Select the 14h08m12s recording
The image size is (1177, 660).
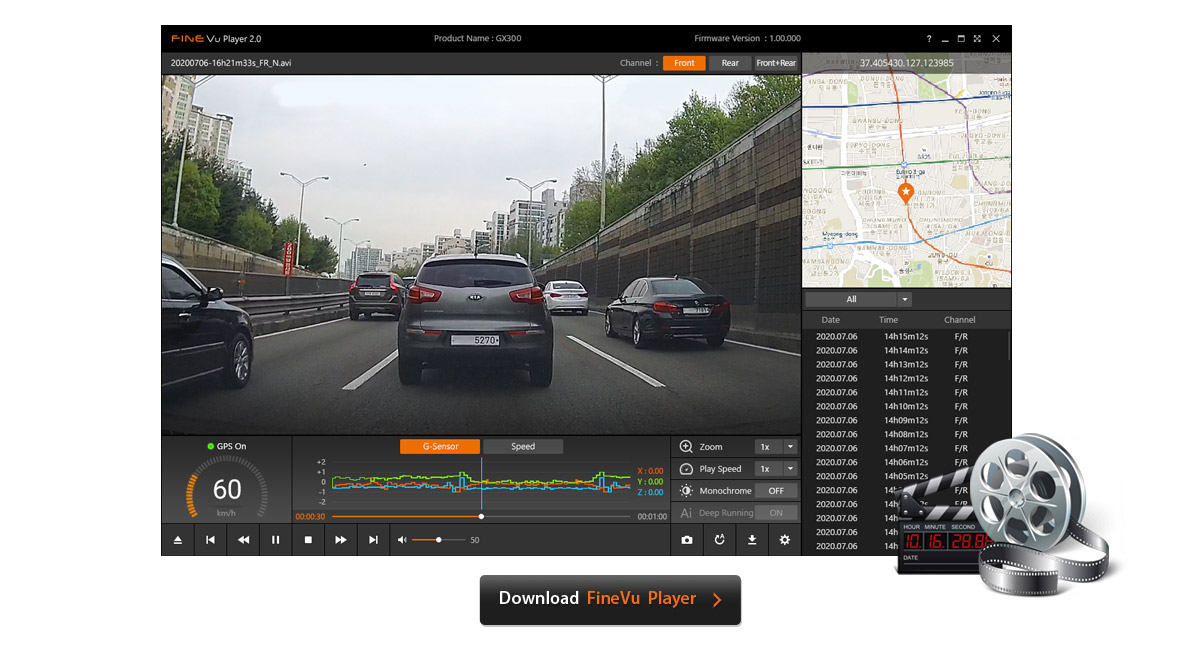tap(906, 434)
